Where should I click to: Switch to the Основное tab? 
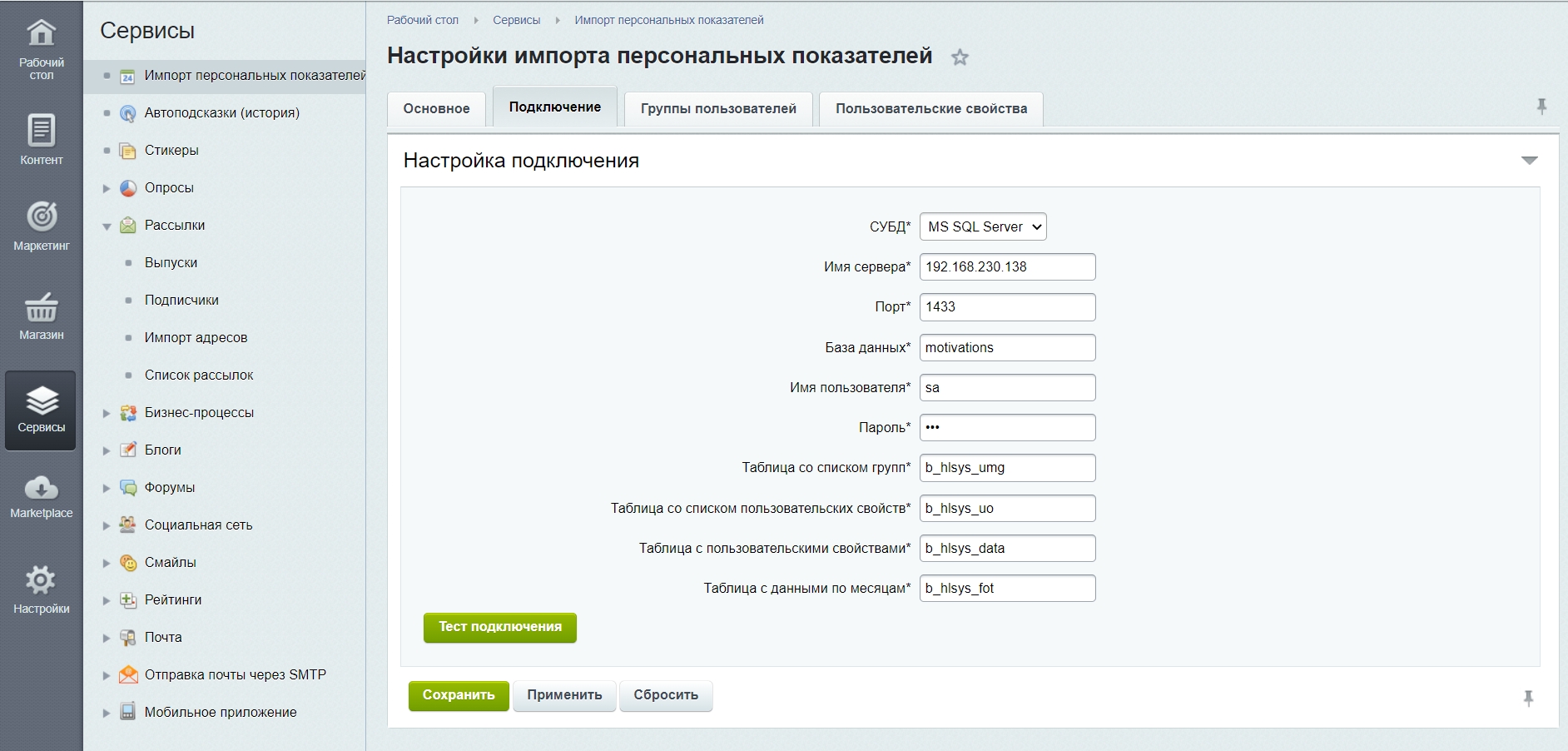(436, 109)
